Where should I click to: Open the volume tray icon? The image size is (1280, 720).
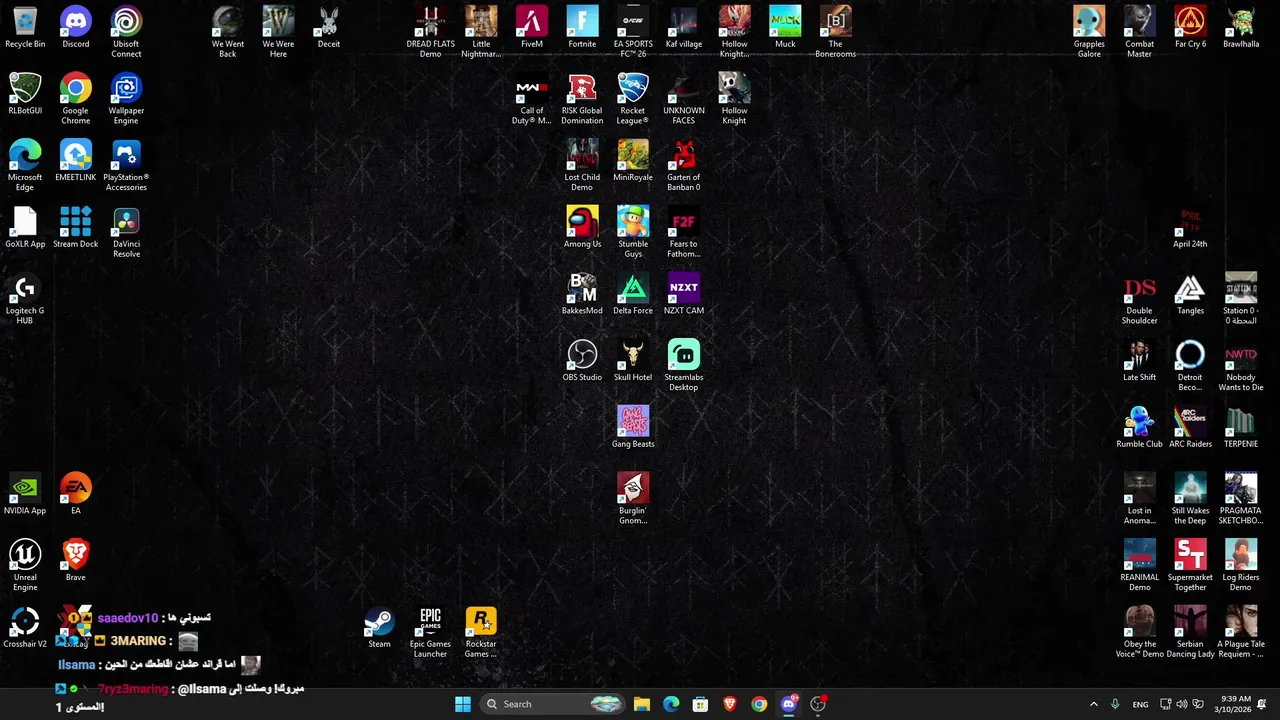(x=1182, y=704)
